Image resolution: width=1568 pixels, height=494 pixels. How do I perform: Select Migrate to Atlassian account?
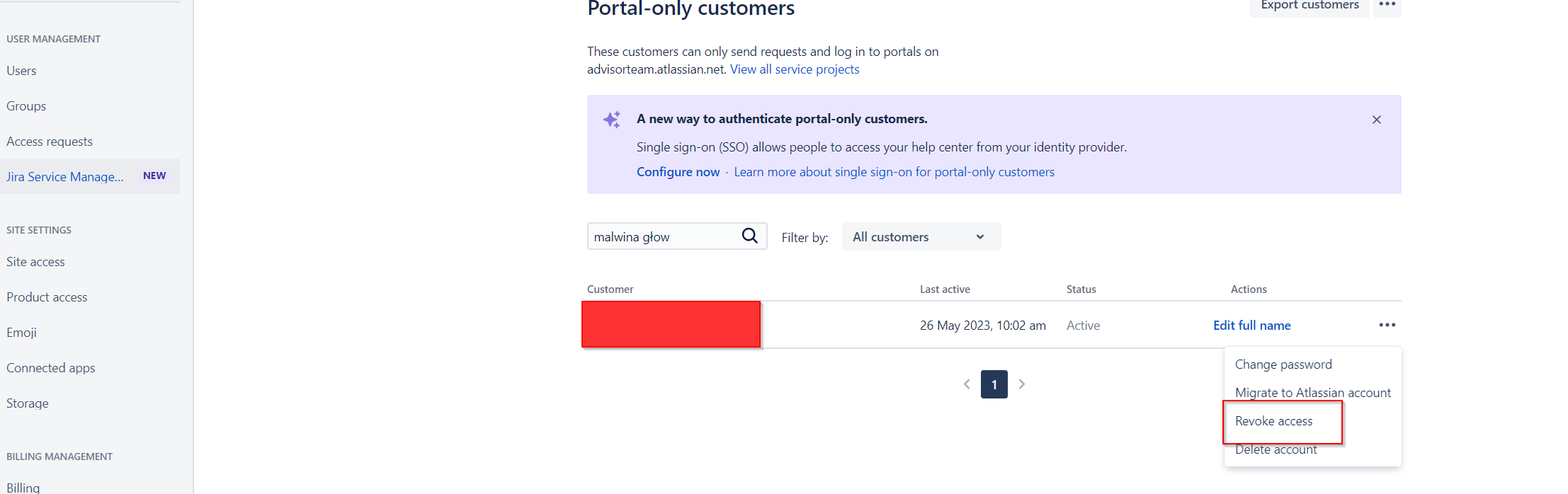1312,392
